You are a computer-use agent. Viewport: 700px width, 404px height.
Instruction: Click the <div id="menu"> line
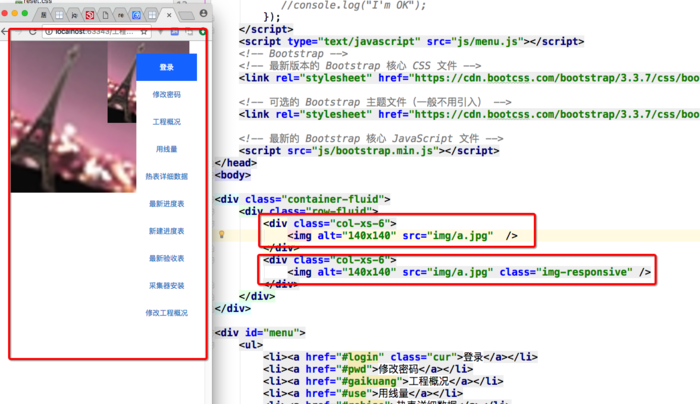(260, 333)
